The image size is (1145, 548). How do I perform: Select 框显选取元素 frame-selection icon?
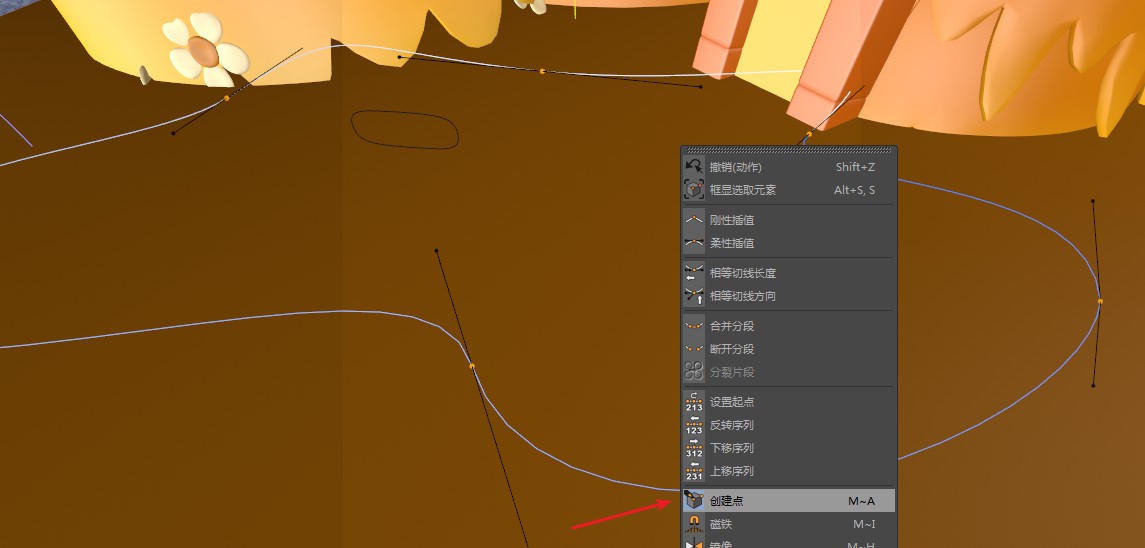(694, 190)
